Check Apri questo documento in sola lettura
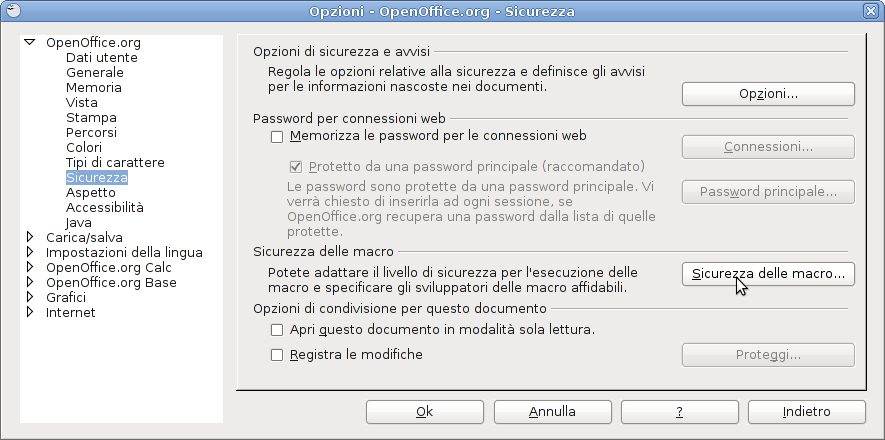 (277, 330)
